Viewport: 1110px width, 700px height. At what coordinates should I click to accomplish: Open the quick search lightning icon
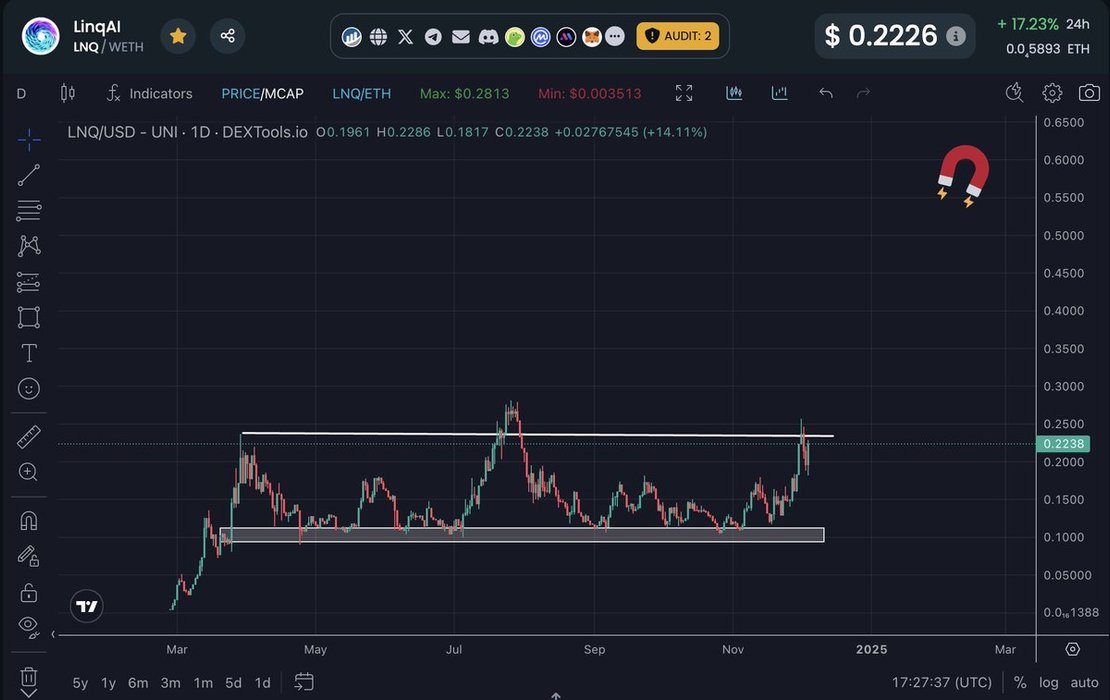coord(1014,93)
